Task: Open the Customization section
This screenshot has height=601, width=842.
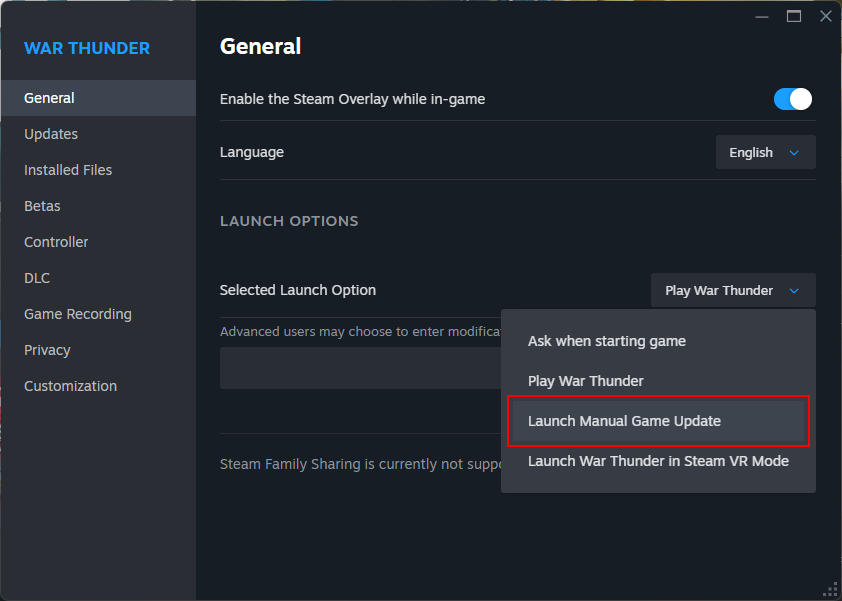Action: coord(70,386)
